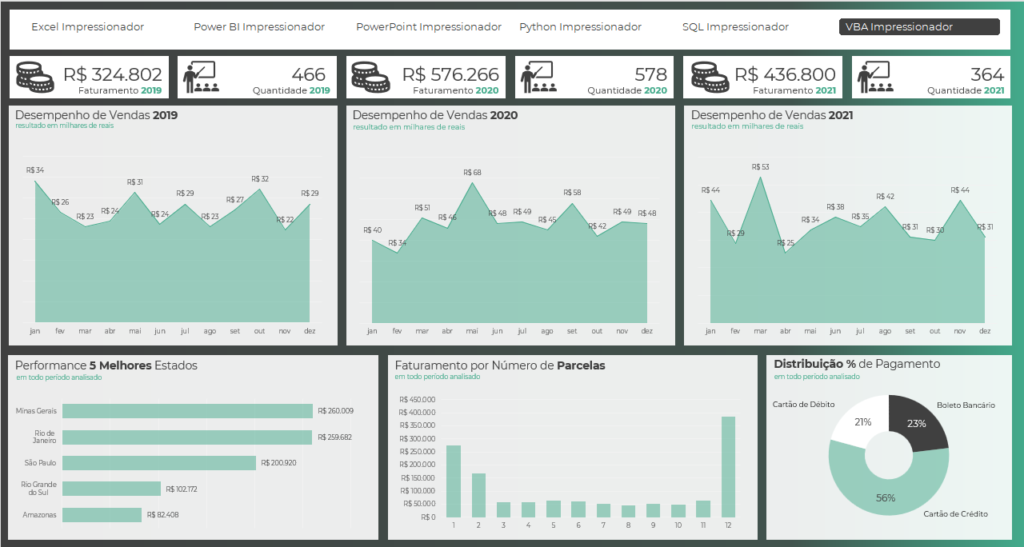This screenshot has height=547, width=1024.
Task: Click the Cartão de Débito legend label
Action: pyautogui.click(x=803, y=405)
